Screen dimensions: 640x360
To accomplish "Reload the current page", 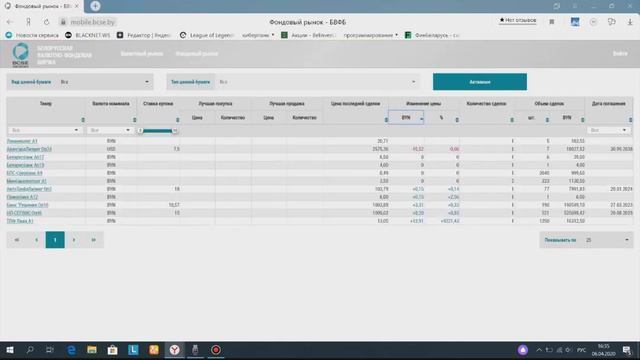I will tap(46, 22).
